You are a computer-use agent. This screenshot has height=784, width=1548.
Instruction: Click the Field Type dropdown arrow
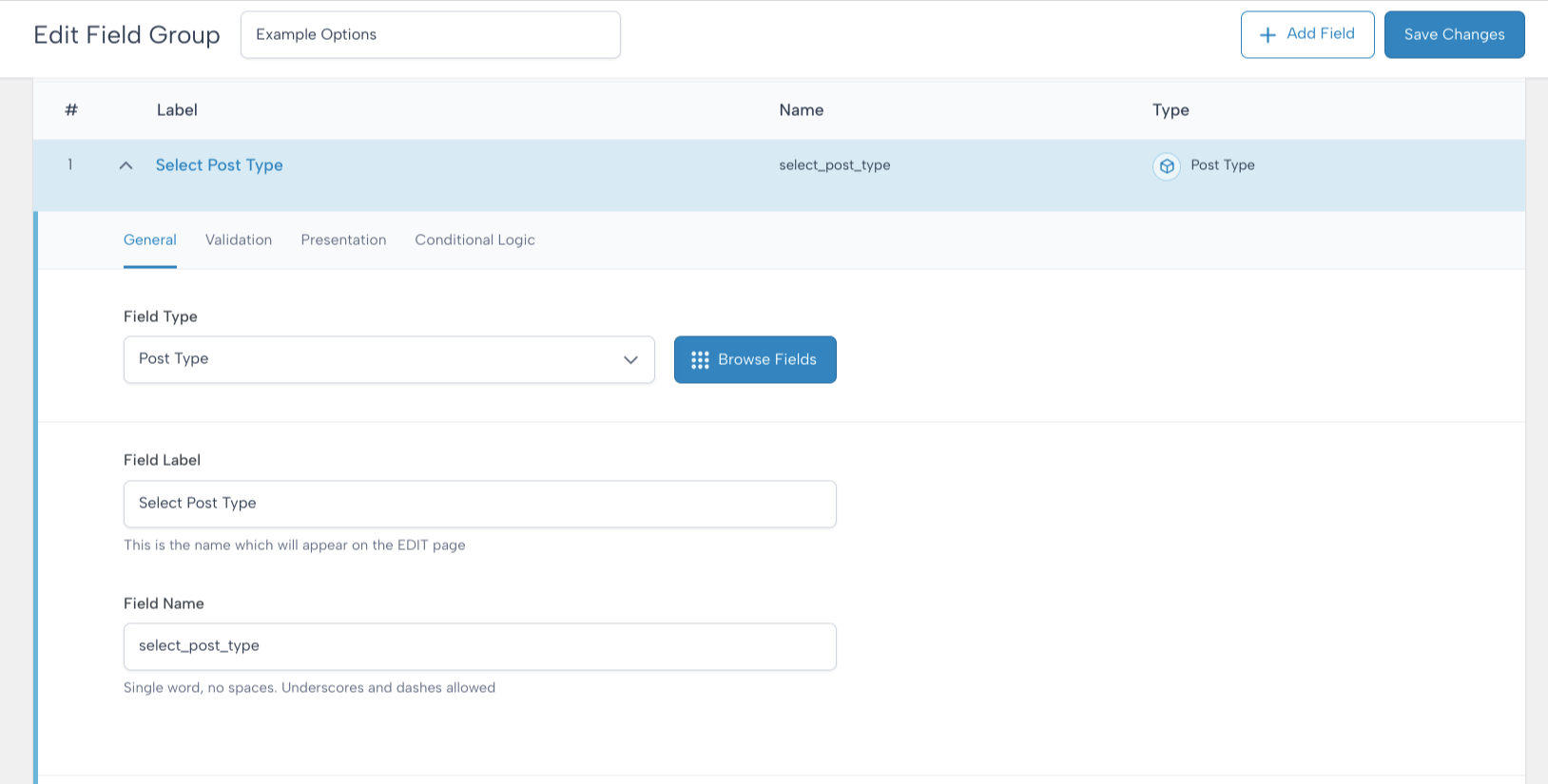click(x=630, y=360)
